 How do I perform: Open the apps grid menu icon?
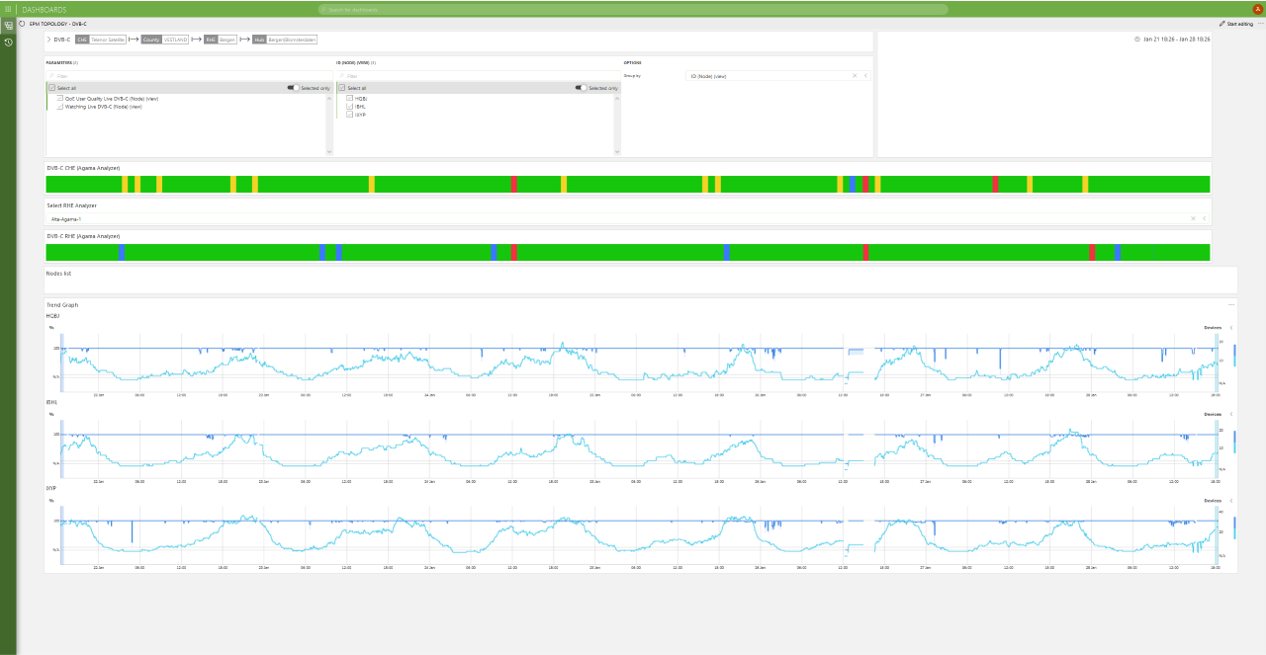pyautogui.click(x=8, y=9)
